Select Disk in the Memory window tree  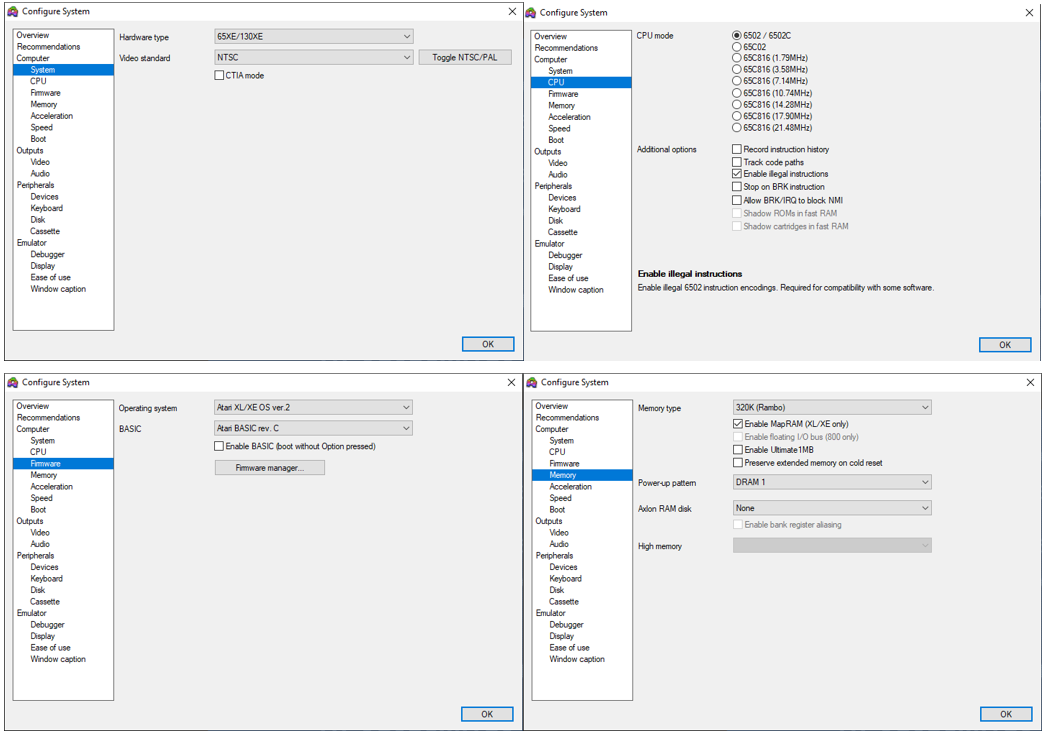coord(557,590)
